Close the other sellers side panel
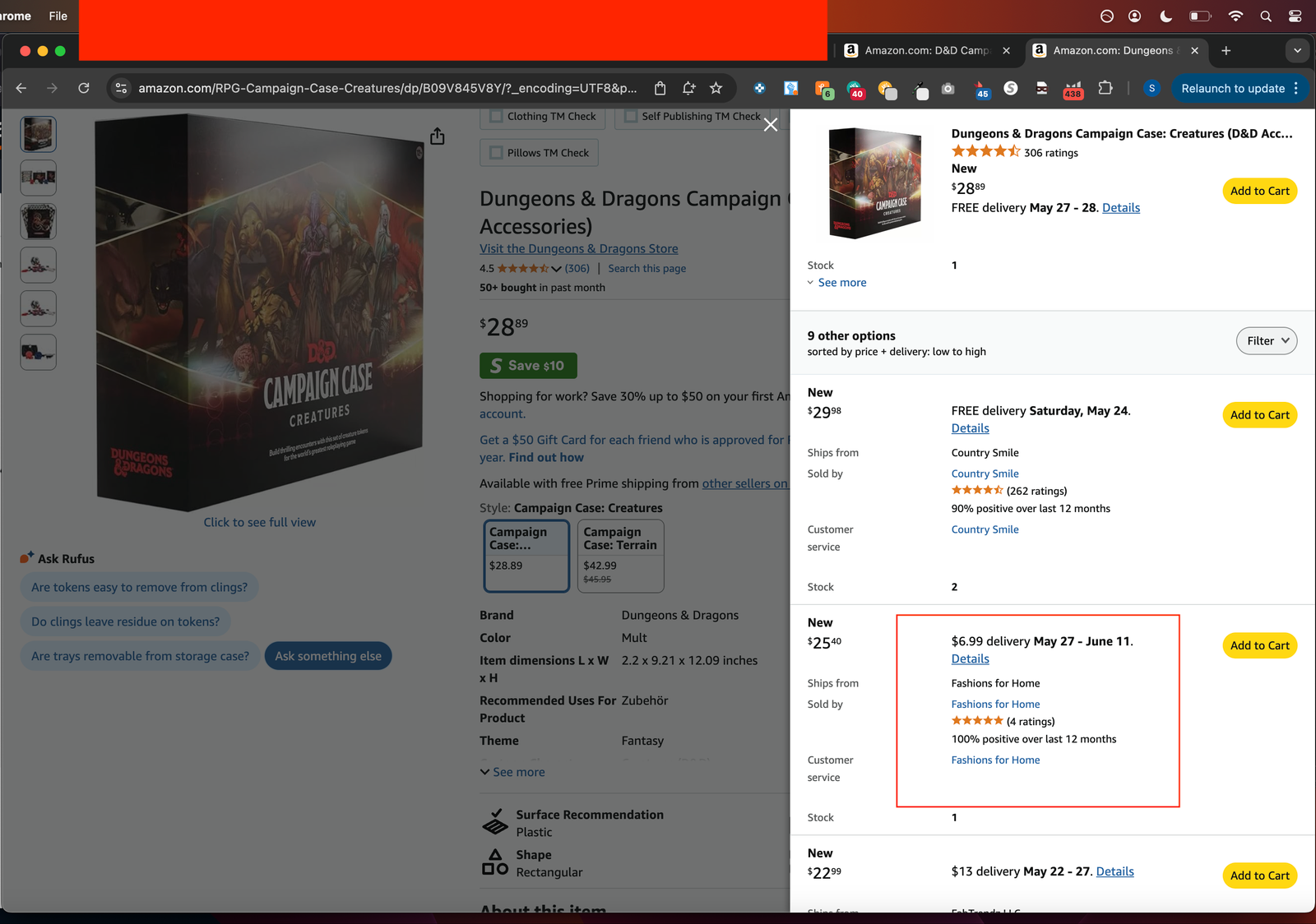The width and height of the screenshot is (1316, 924). [771, 125]
